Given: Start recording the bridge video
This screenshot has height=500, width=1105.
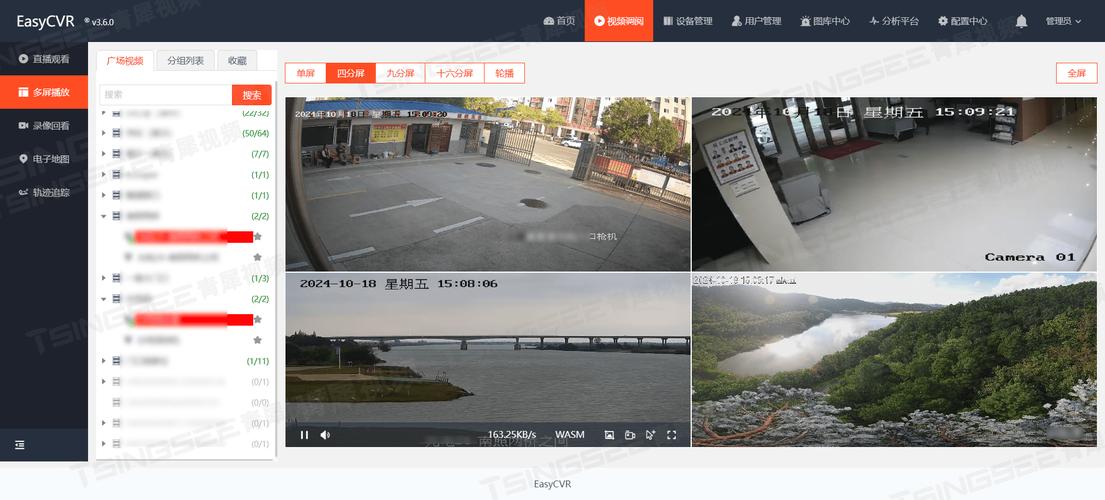Looking at the screenshot, I should pos(630,435).
